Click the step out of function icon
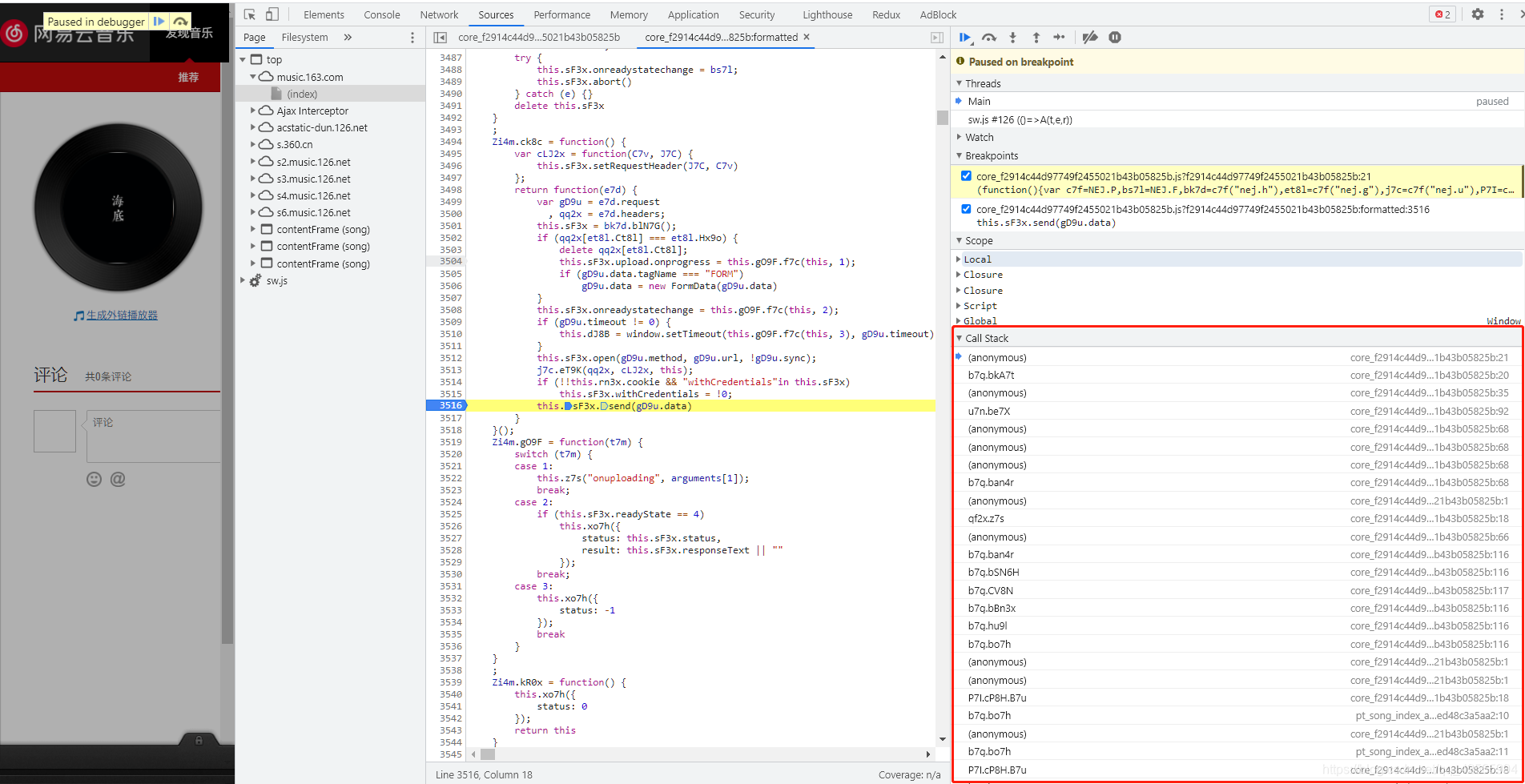 point(1036,37)
